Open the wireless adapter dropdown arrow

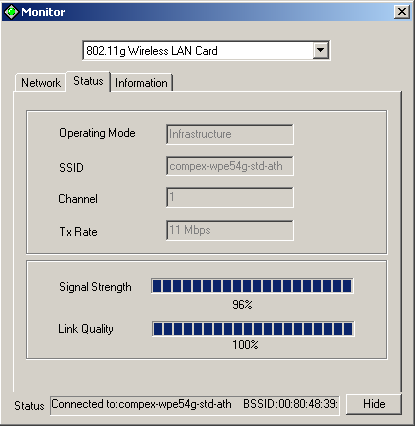[x=321, y=50]
